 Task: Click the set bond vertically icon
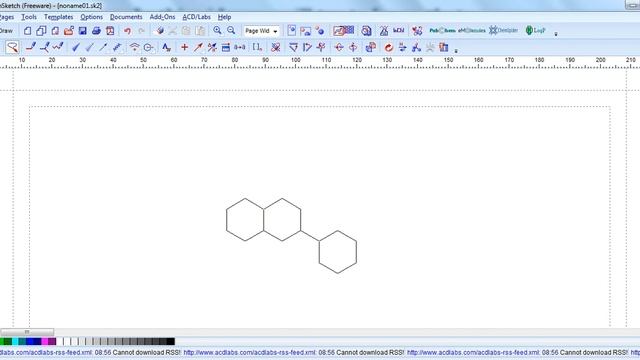pyautogui.click(x=307, y=47)
